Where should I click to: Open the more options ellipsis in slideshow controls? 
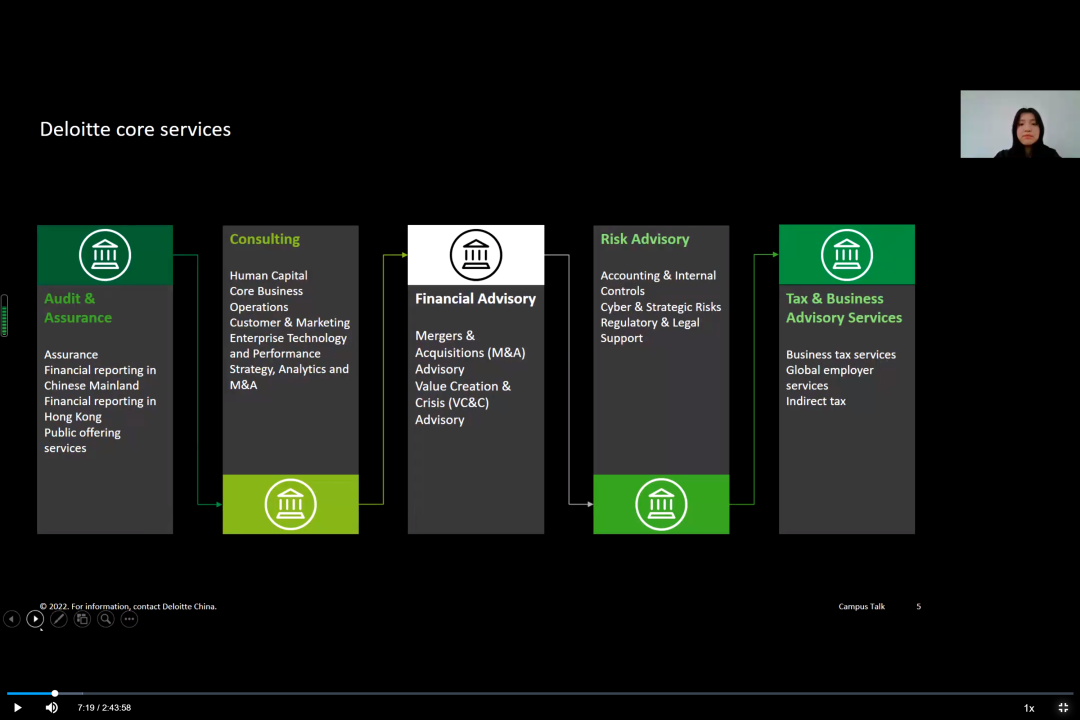click(129, 619)
